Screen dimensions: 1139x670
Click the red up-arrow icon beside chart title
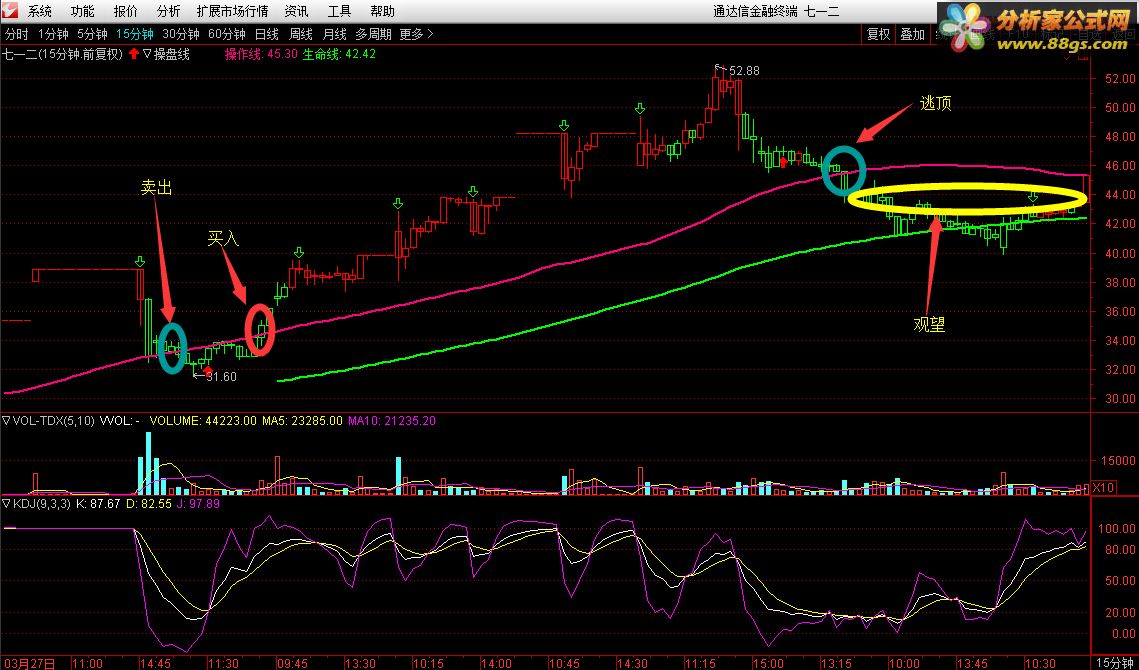pyautogui.click(x=134, y=54)
